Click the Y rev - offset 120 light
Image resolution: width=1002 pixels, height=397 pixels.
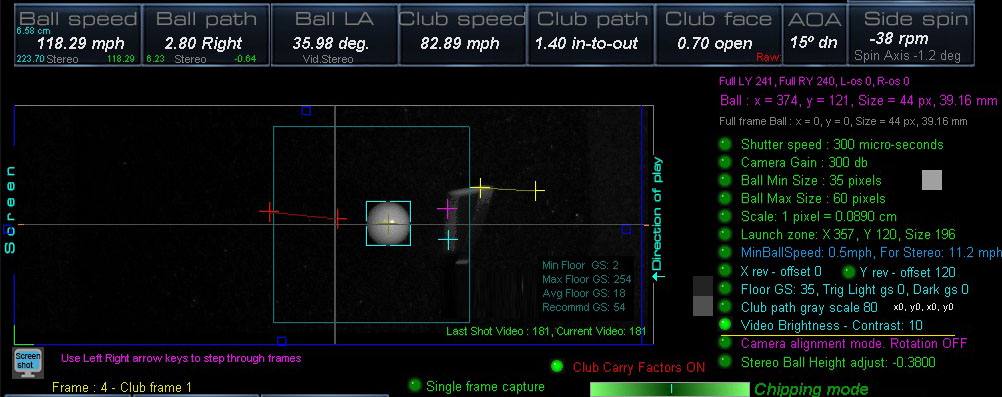(849, 271)
